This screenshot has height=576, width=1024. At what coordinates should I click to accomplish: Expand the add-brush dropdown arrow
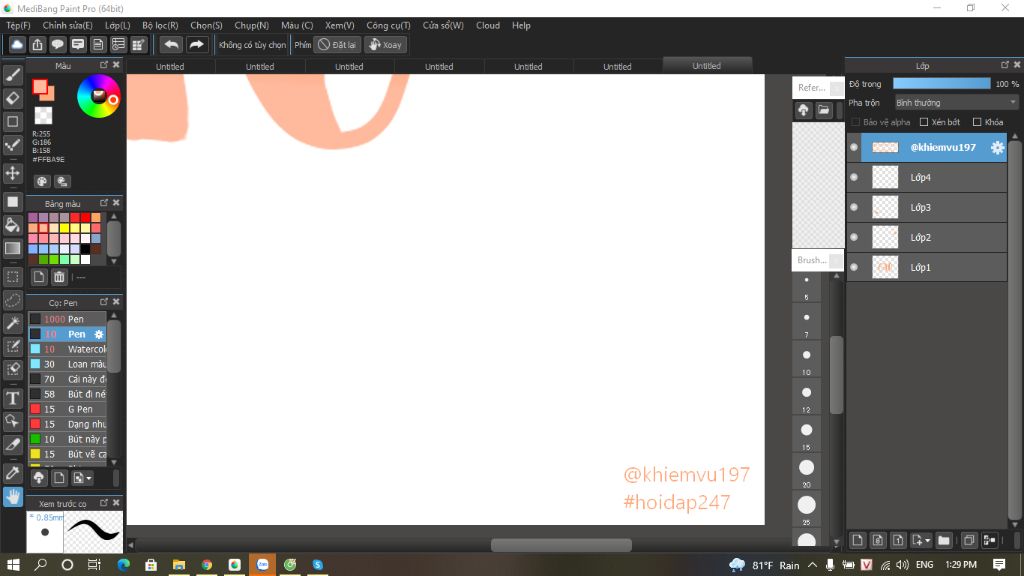pyautogui.click(x=89, y=478)
